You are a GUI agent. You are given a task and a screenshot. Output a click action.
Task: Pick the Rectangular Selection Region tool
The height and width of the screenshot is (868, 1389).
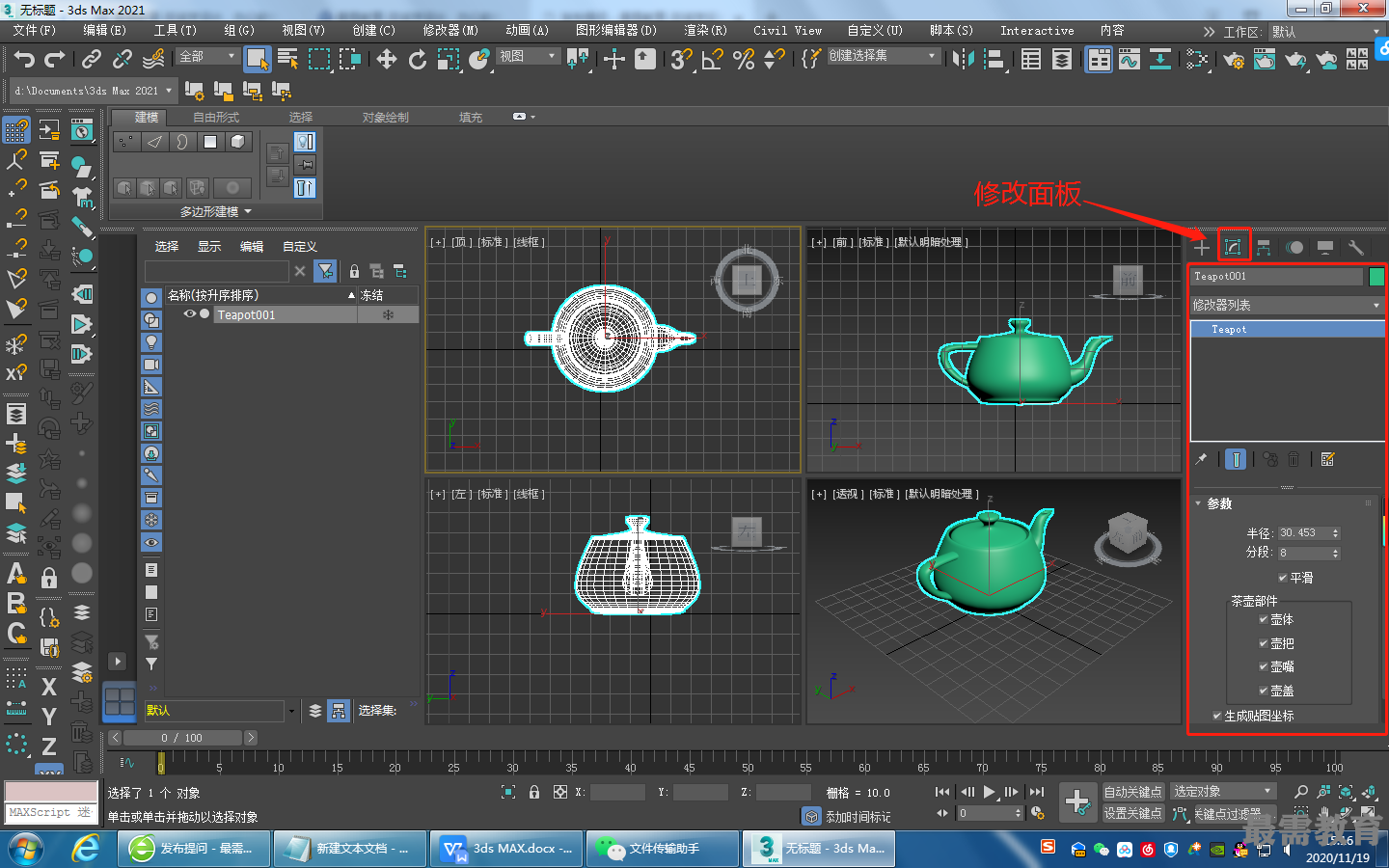point(318,60)
